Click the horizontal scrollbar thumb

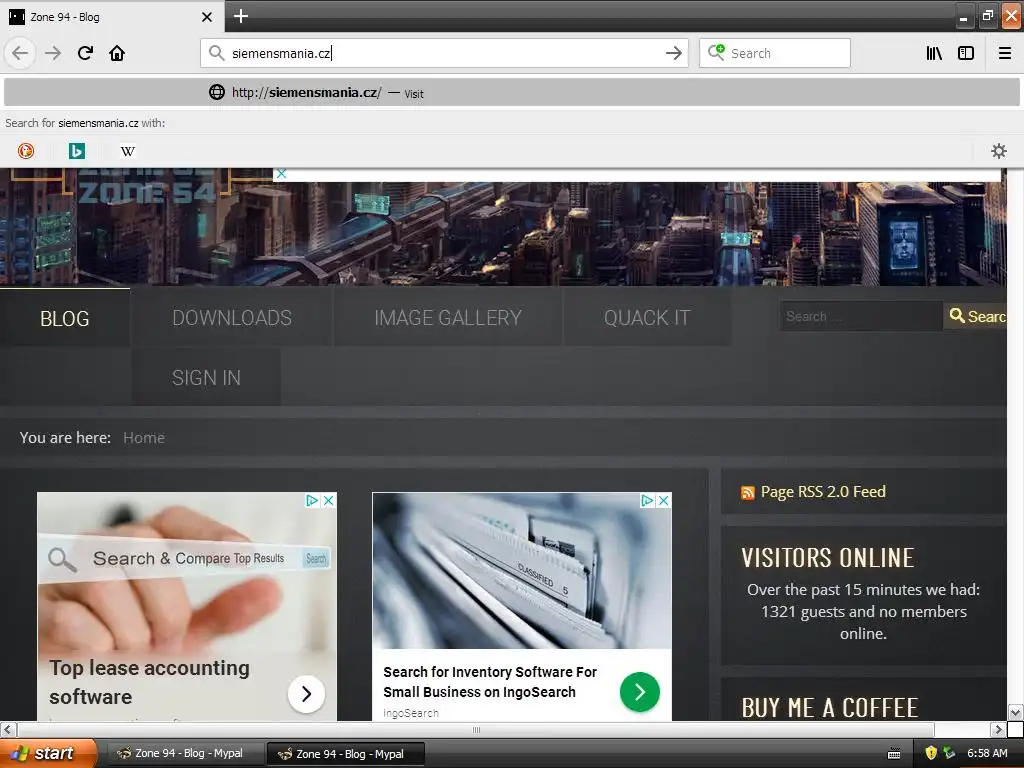476,729
